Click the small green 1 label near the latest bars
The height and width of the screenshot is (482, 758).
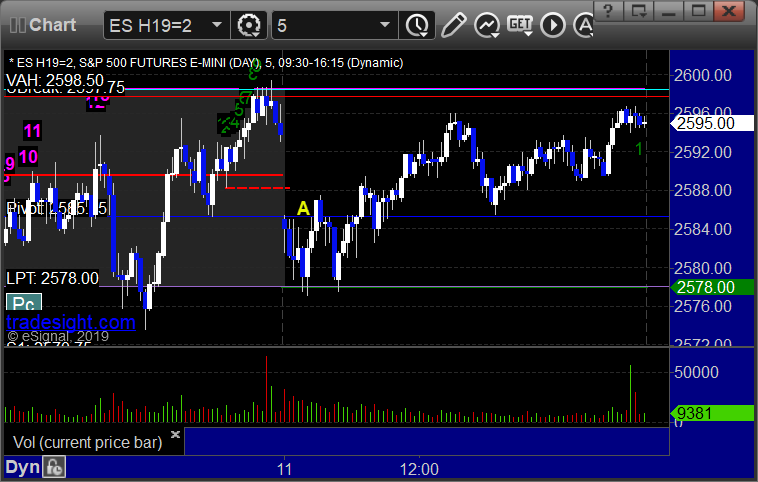[x=639, y=149]
